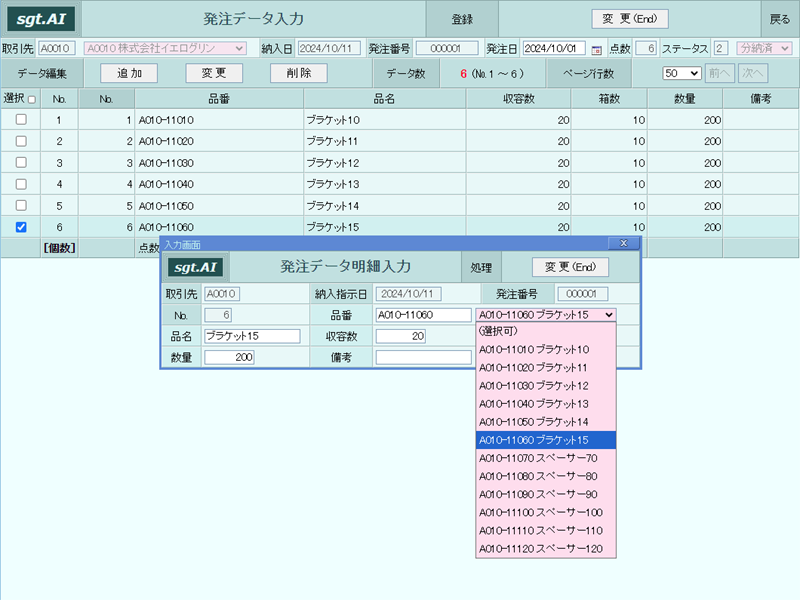This screenshot has height=600, width=800.
Task: Click the ステータス code field showing 2
Action: tap(720, 48)
